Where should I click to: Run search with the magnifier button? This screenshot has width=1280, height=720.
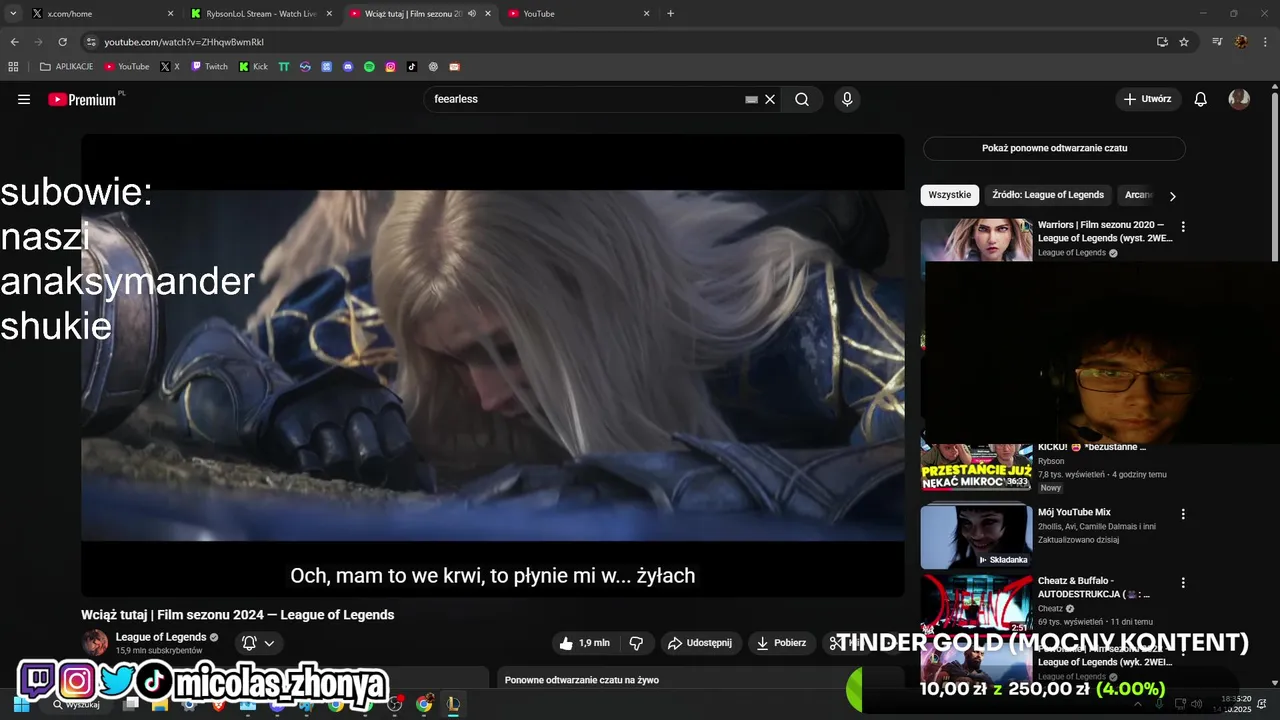click(x=802, y=99)
